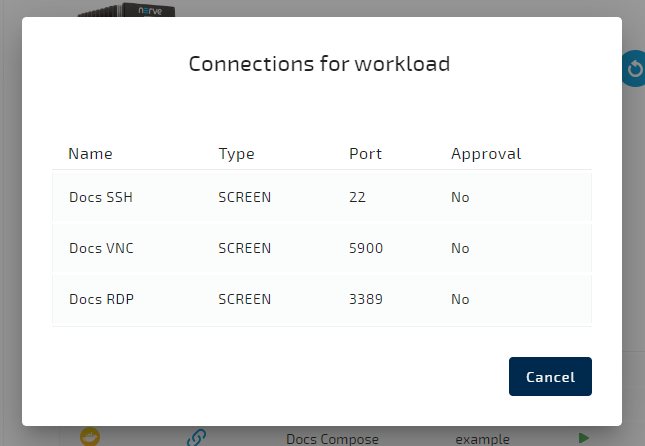The height and width of the screenshot is (446, 645).
Task: Select the Docs RDP connection name
Action: [101, 299]
